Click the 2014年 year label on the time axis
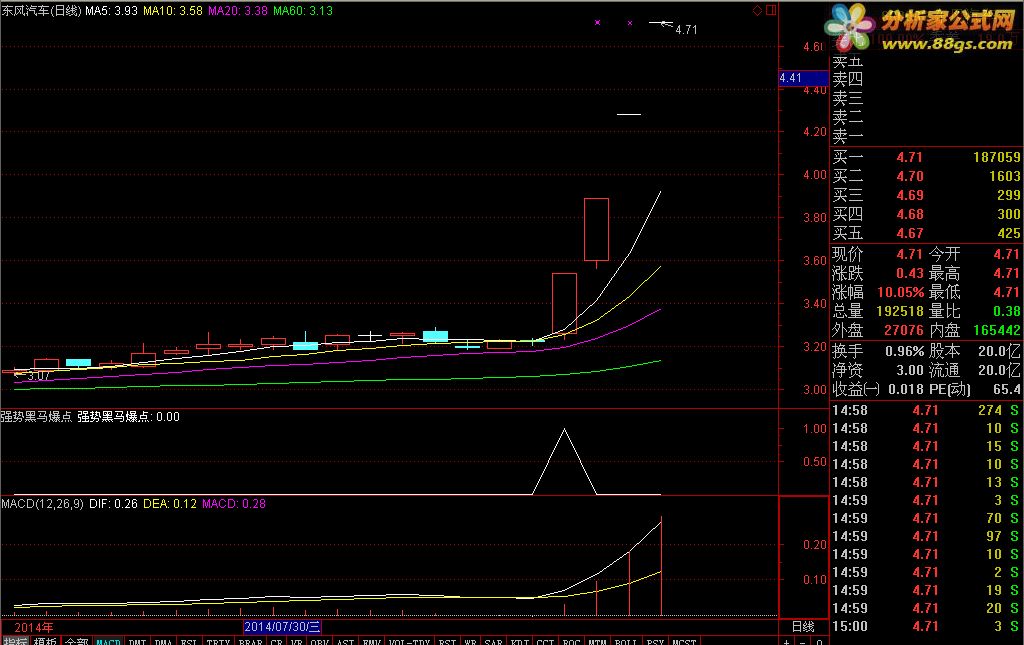The image size is (1024, 645). pyautogui.click(x=34, y=627)
